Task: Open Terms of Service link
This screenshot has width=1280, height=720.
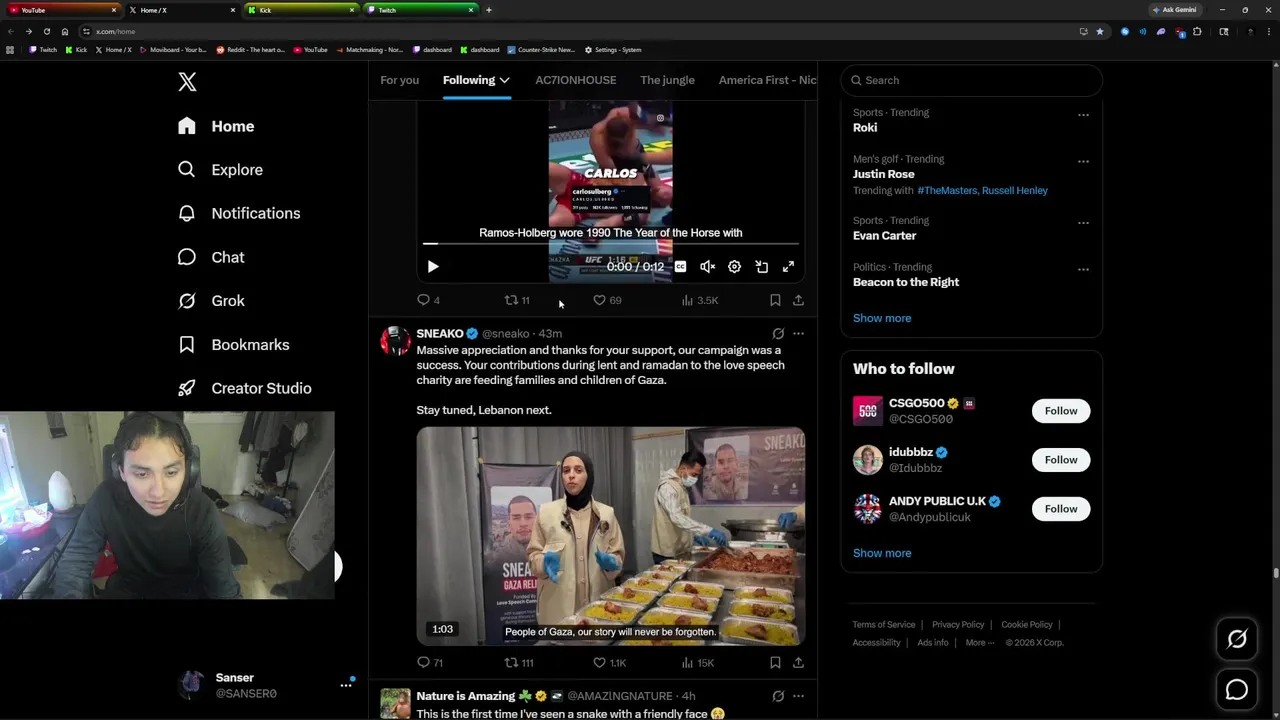Action: click(884, 625)
